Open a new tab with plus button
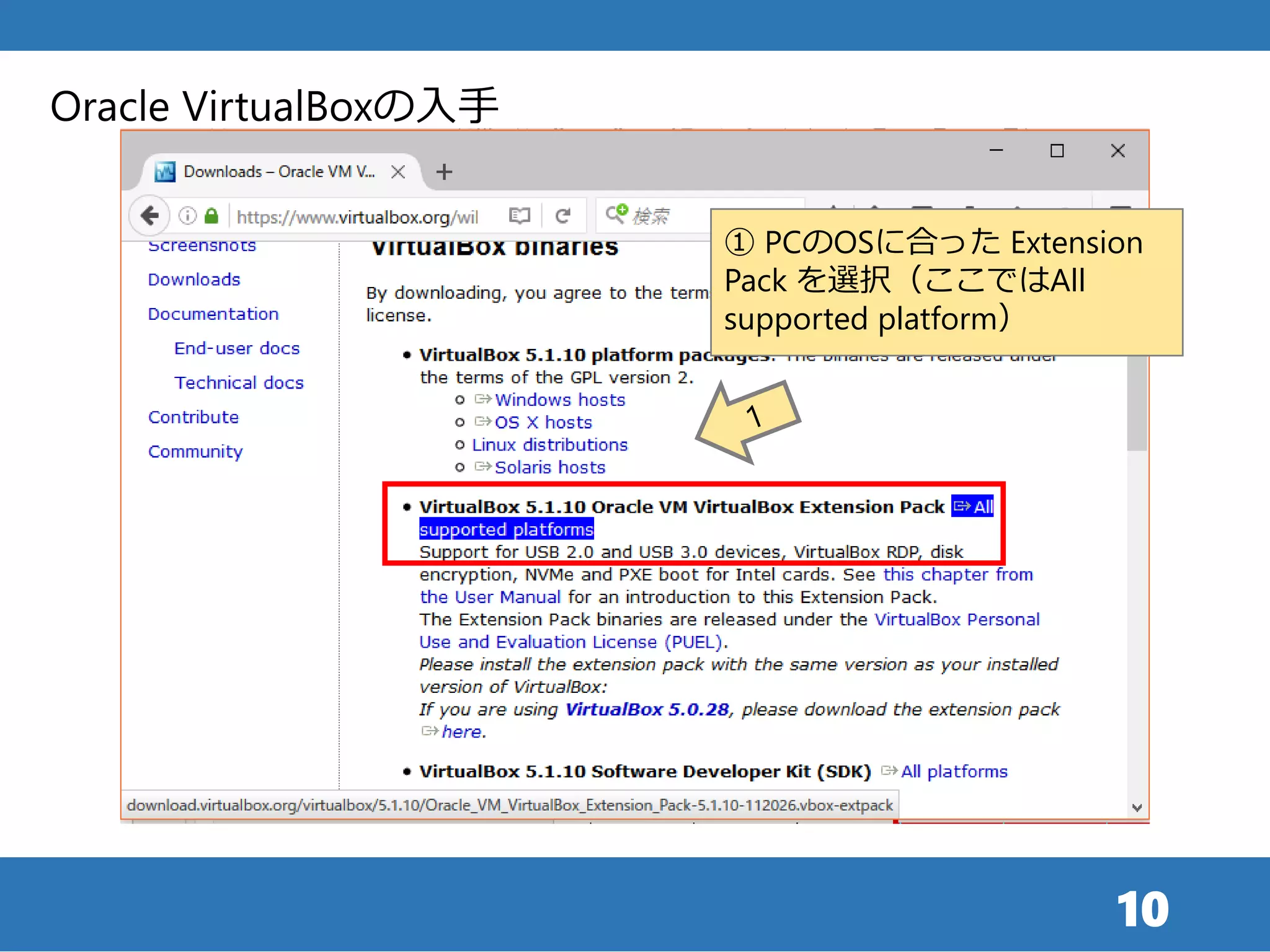1270x952 pixels. (444, 172)
